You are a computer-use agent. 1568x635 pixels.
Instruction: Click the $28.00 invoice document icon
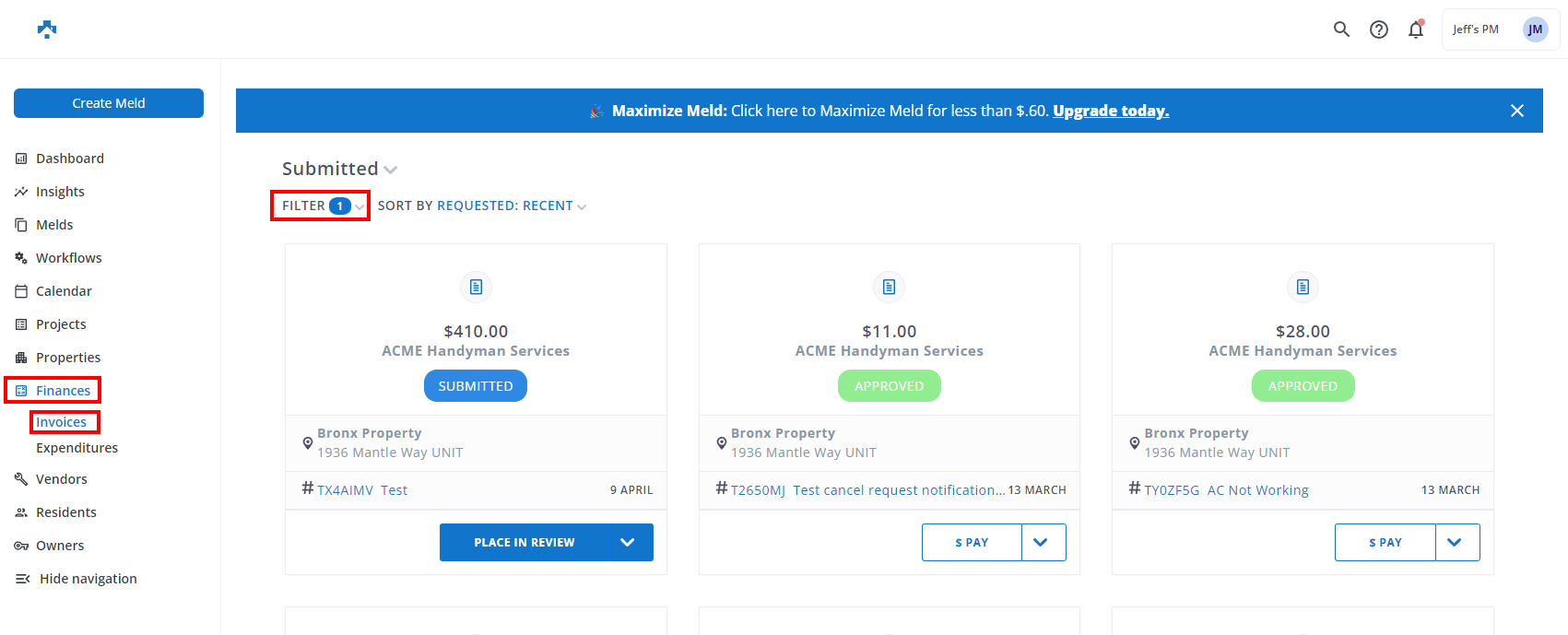tap(1303, 288)
